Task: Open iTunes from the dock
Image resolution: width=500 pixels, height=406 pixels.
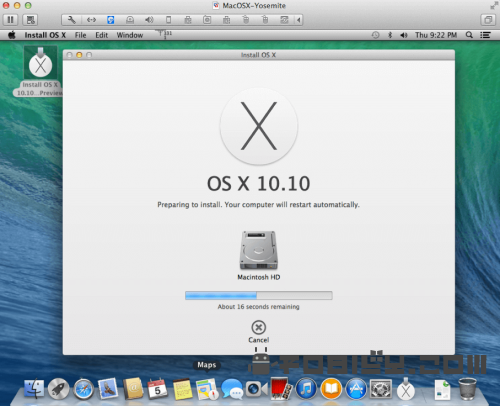Action: (306, 389)
